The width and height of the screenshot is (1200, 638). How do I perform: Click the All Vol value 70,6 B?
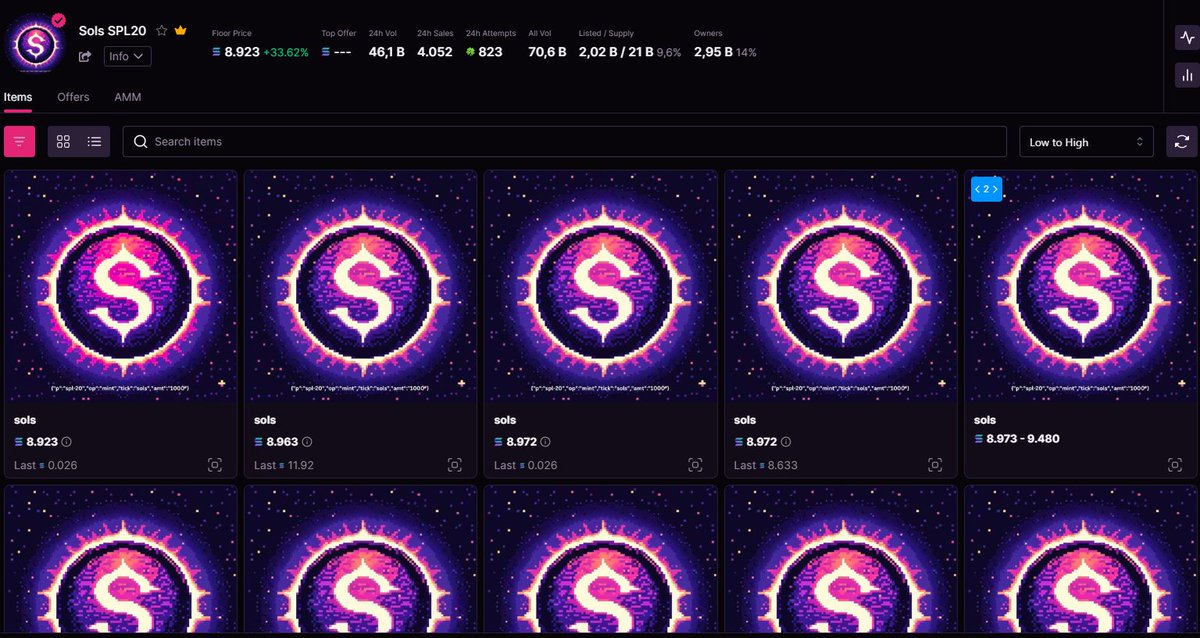pos(547,52)
